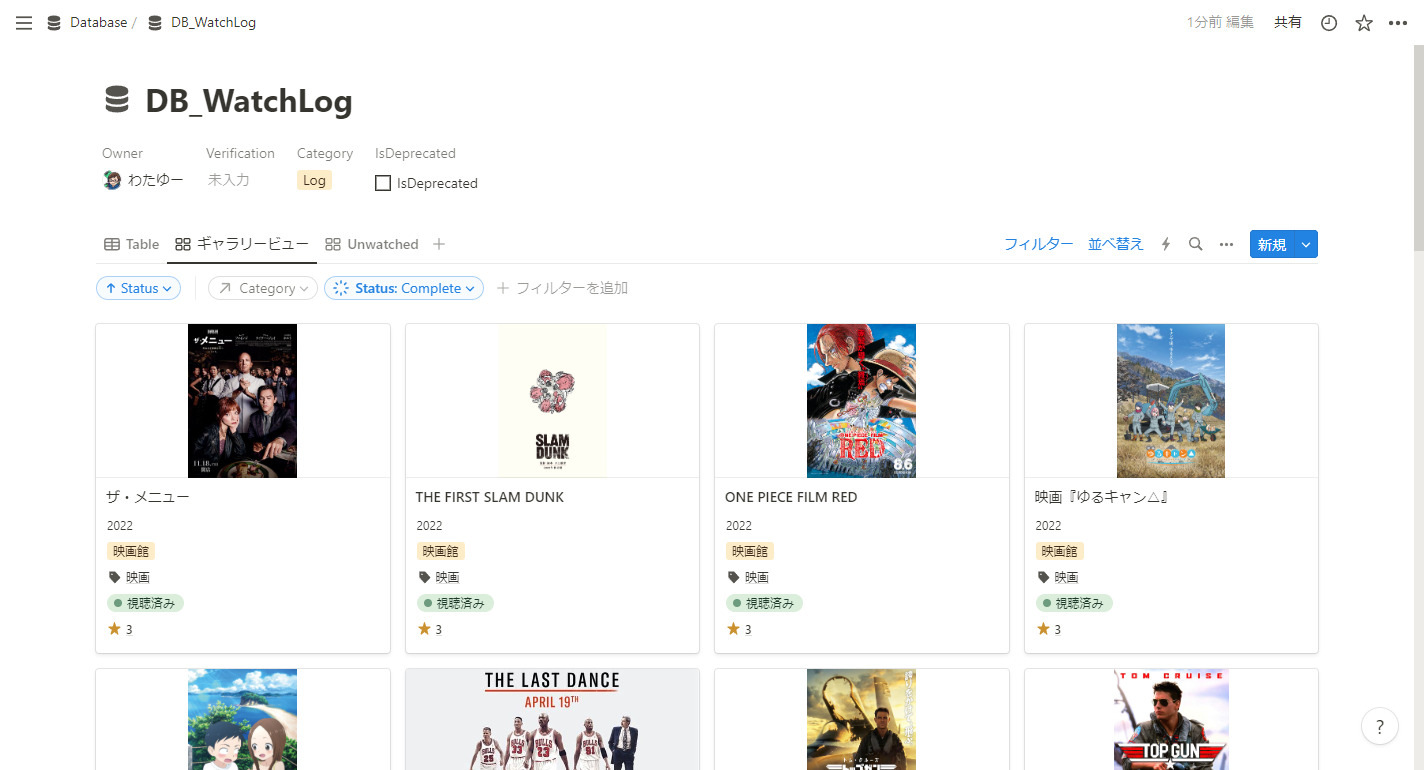The height and width of the screenshot is (770, 1424).
Task: Open the help question mark button
Action: point(1380,726)
